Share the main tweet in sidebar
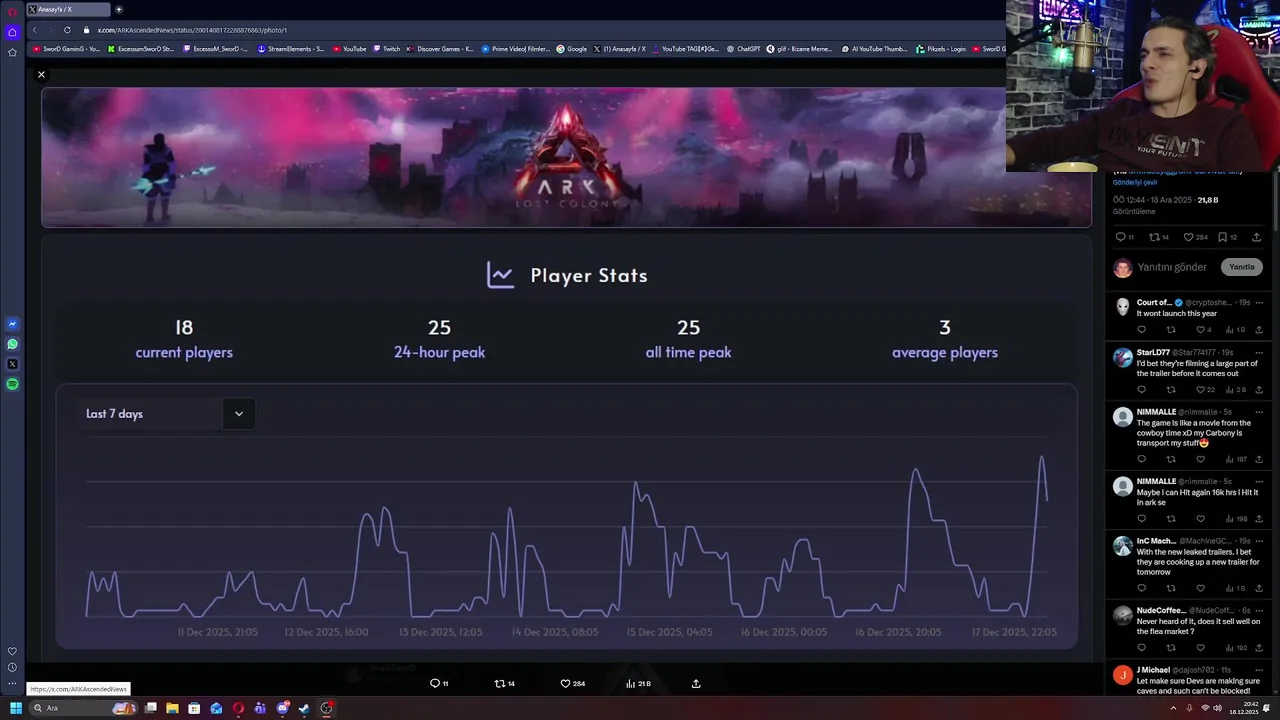This screenshot has width=1280, height=720. 1257,237
